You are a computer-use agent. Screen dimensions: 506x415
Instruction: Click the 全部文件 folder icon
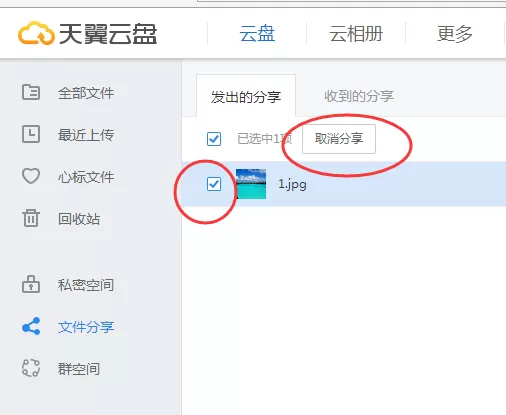point(31,92)
